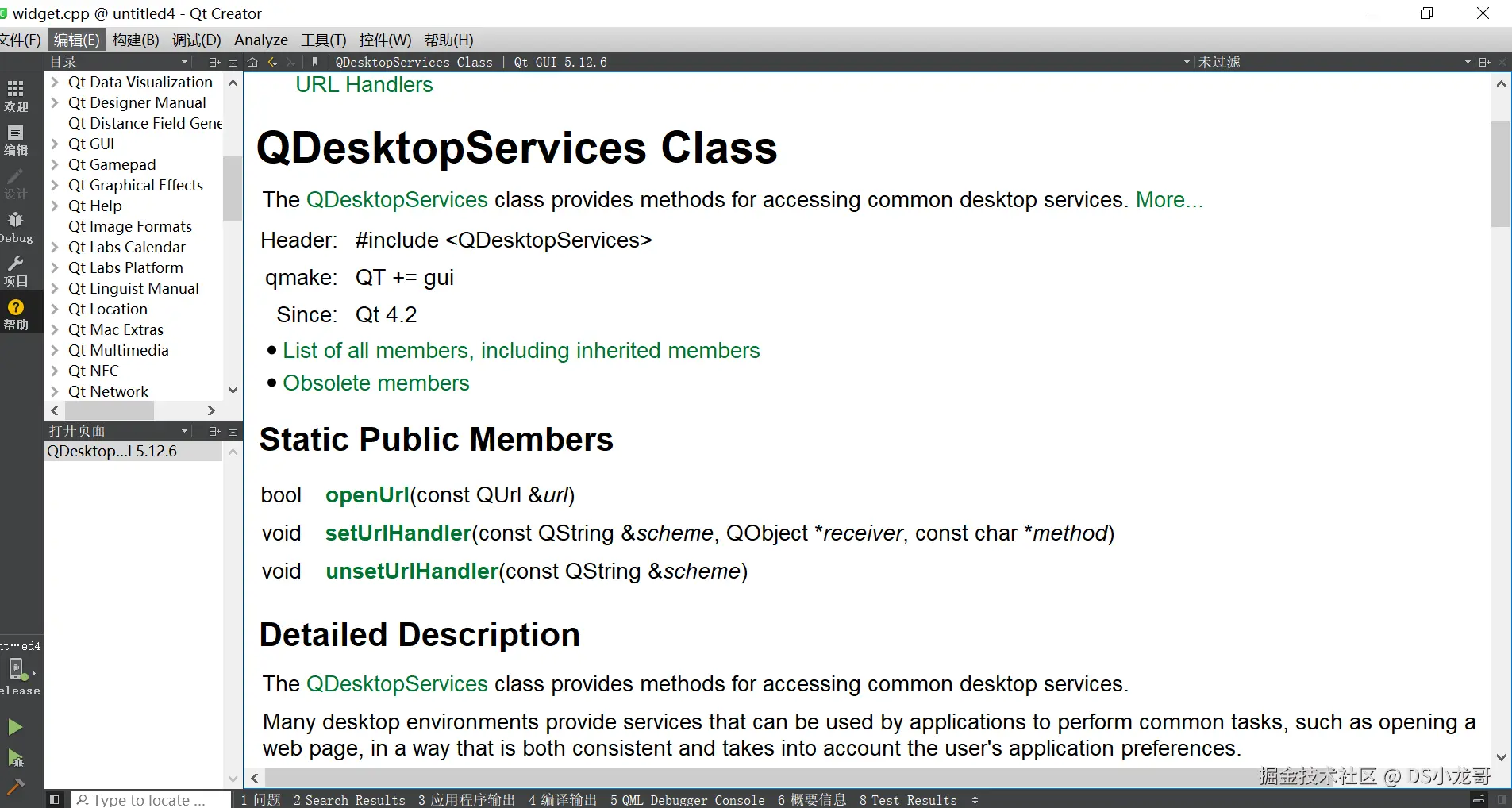Image resolution: width=1512 pixels, height=808 pixels.
Task: Expand the Qt Gamepad tree node
Action: pyautogui.click(x=55, y=164)
